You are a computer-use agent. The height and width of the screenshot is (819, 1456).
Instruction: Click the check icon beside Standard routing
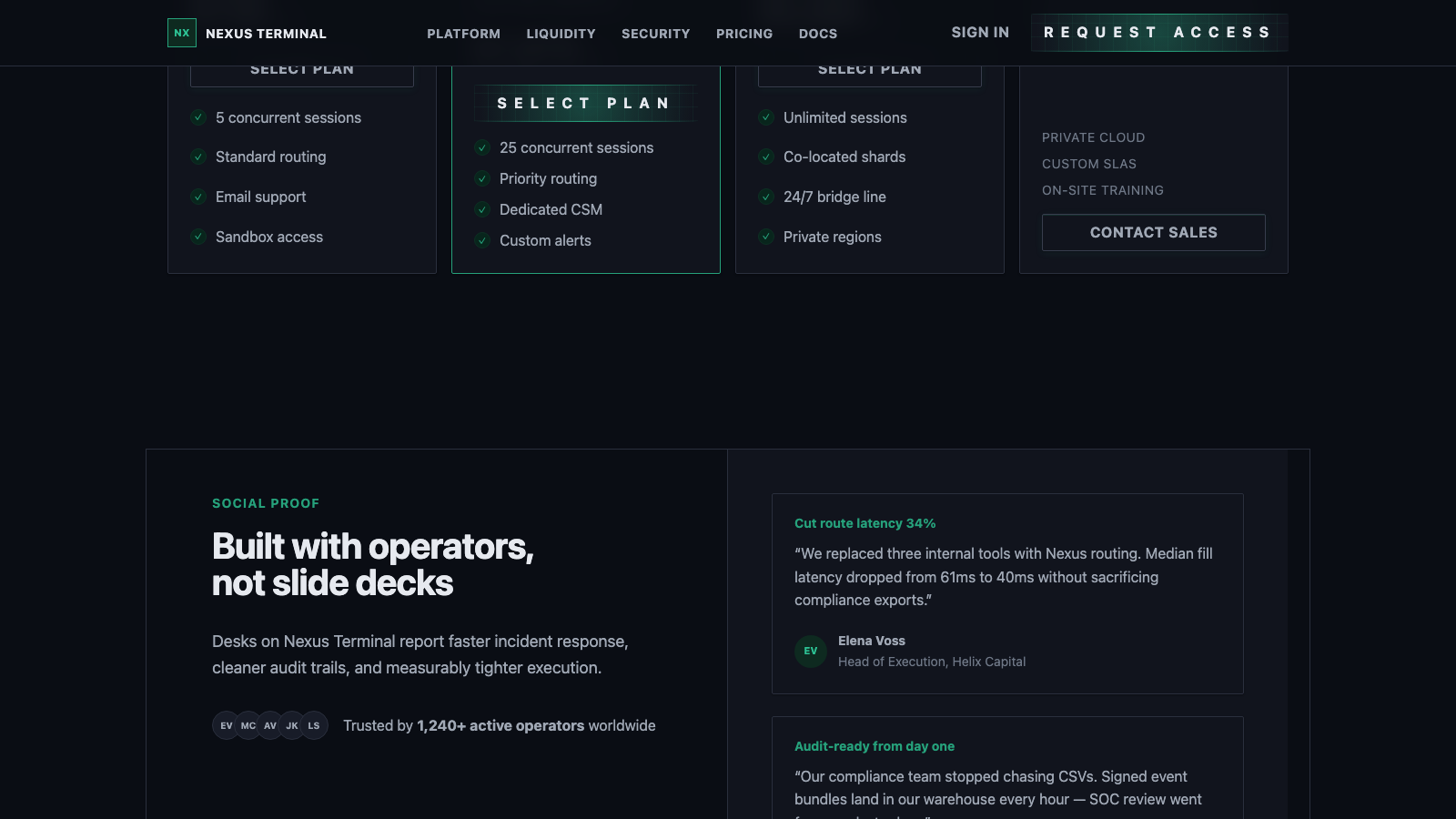pos(198,157)
